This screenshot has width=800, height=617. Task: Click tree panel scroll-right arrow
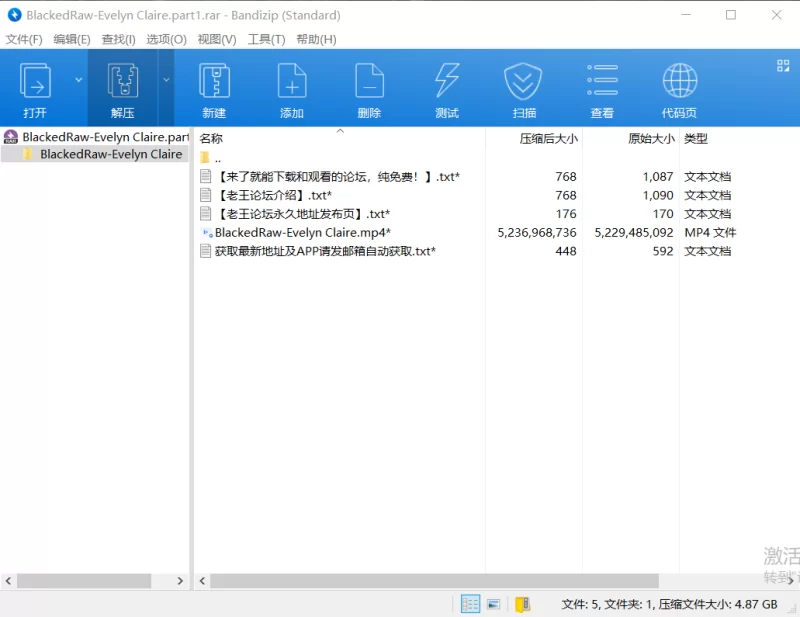coord(180,581)
